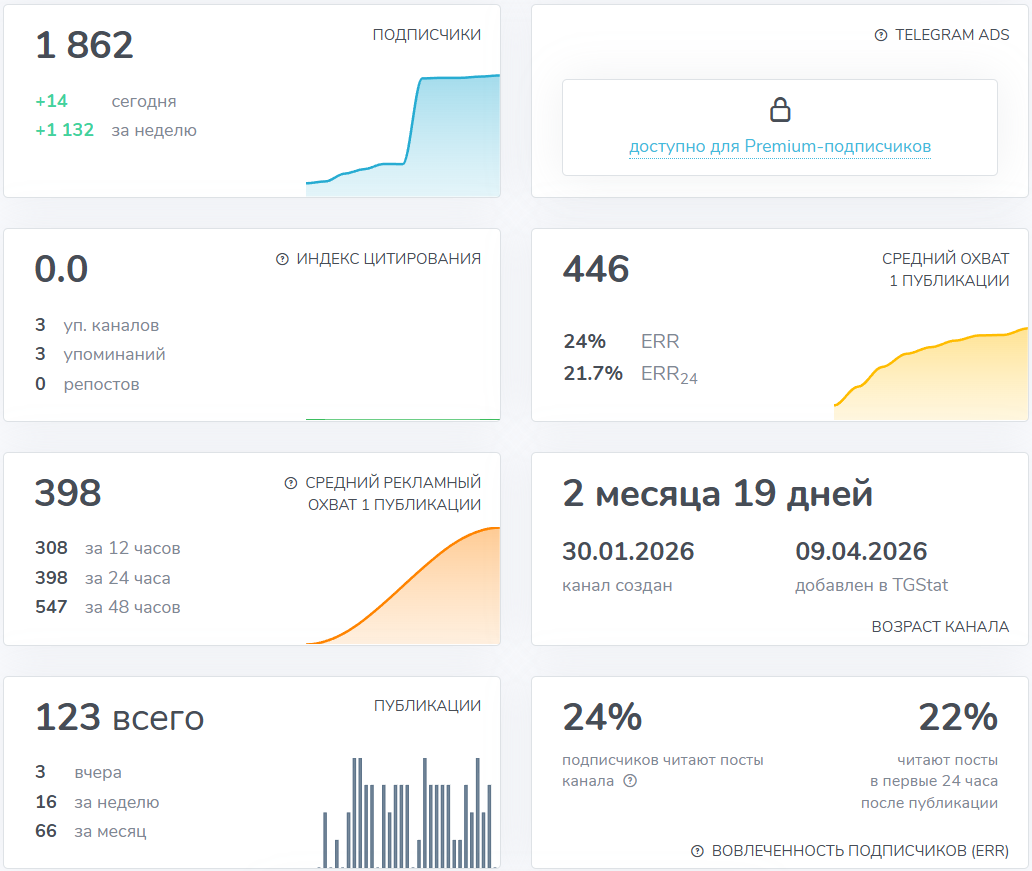Click the 'Возраст канала' label
1032x871 pixels.
pos(940,627)
